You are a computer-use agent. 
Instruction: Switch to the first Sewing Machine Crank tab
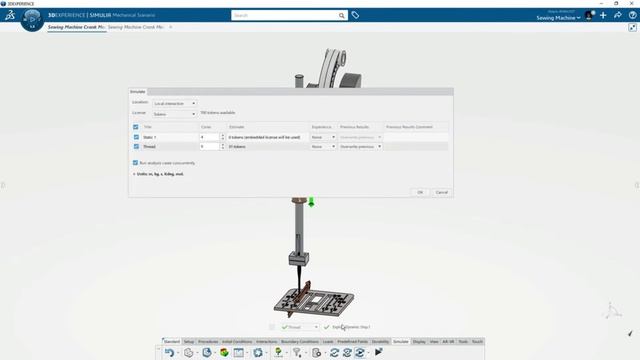(76, 27)
